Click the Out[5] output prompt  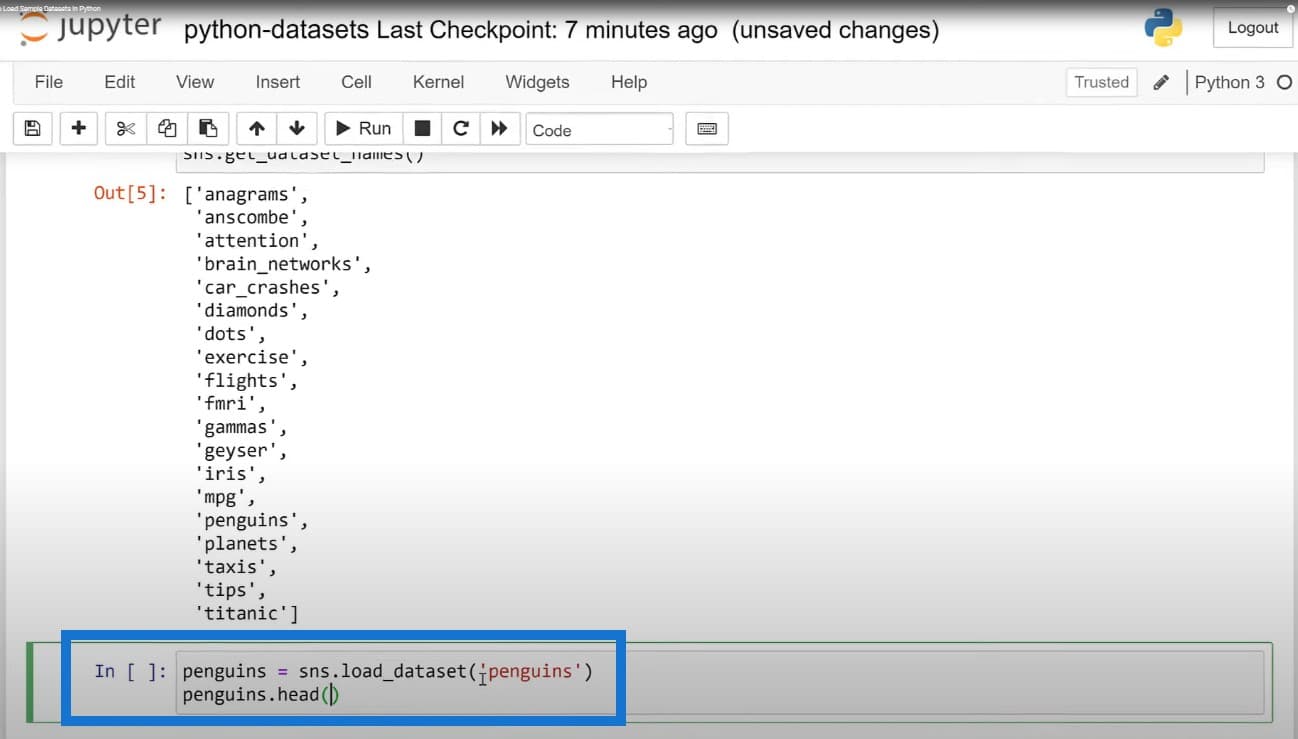point(130,194)
